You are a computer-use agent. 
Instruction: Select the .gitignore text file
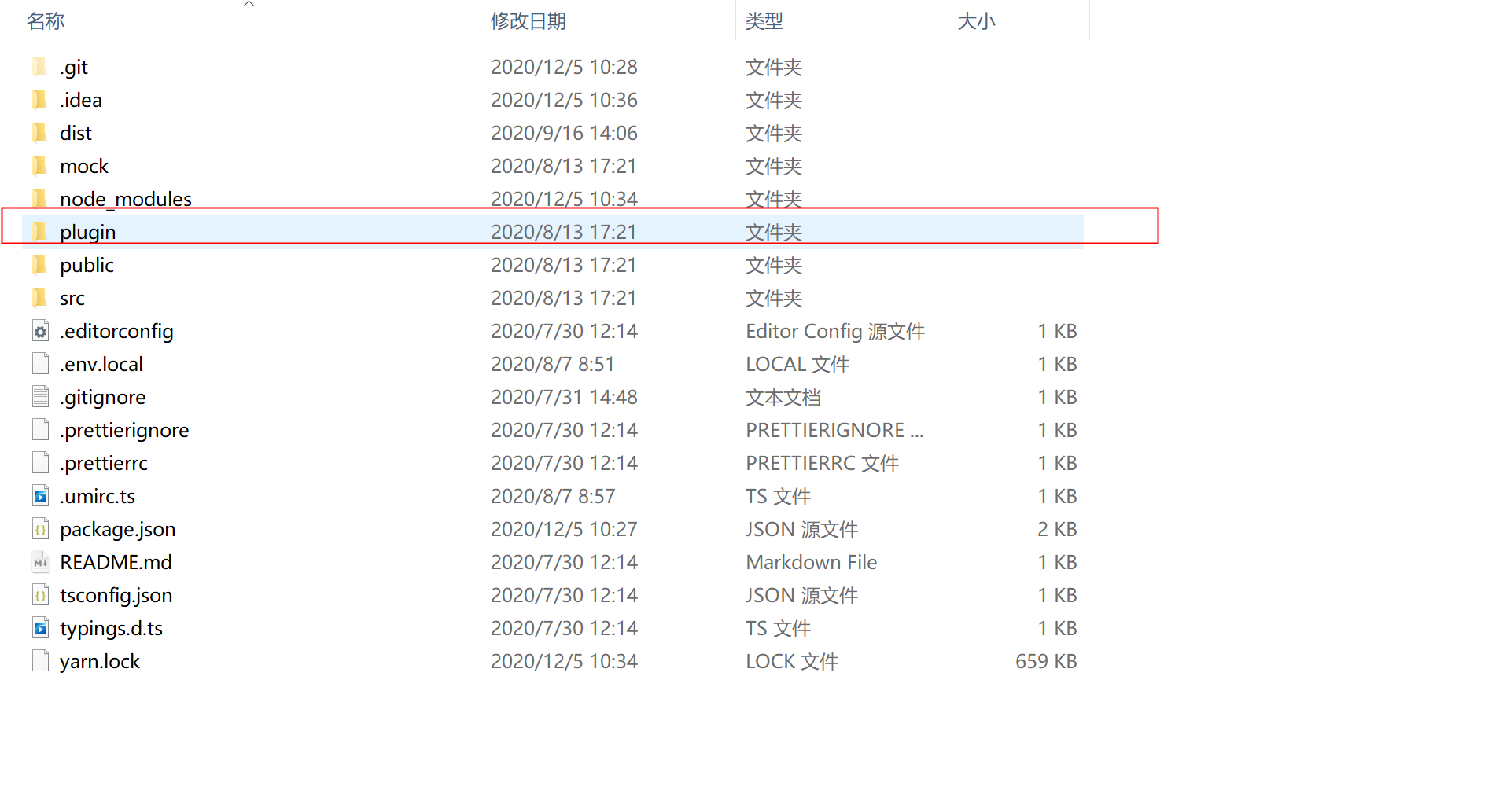tap(102, 396)
